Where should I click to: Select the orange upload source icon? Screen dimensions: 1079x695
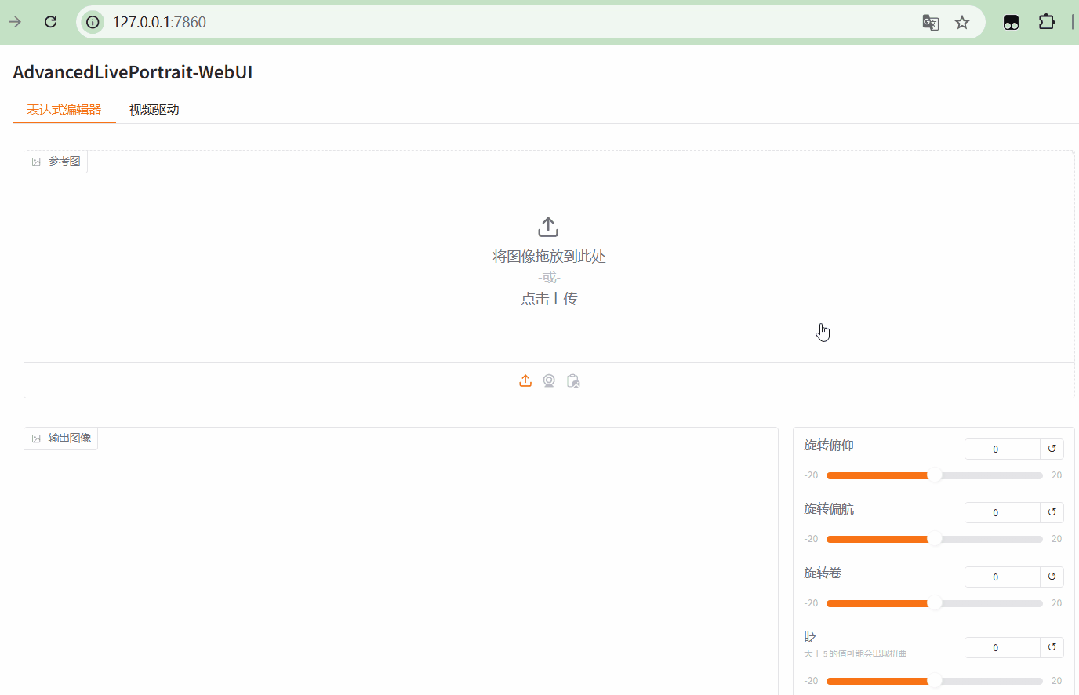point(525,381)
